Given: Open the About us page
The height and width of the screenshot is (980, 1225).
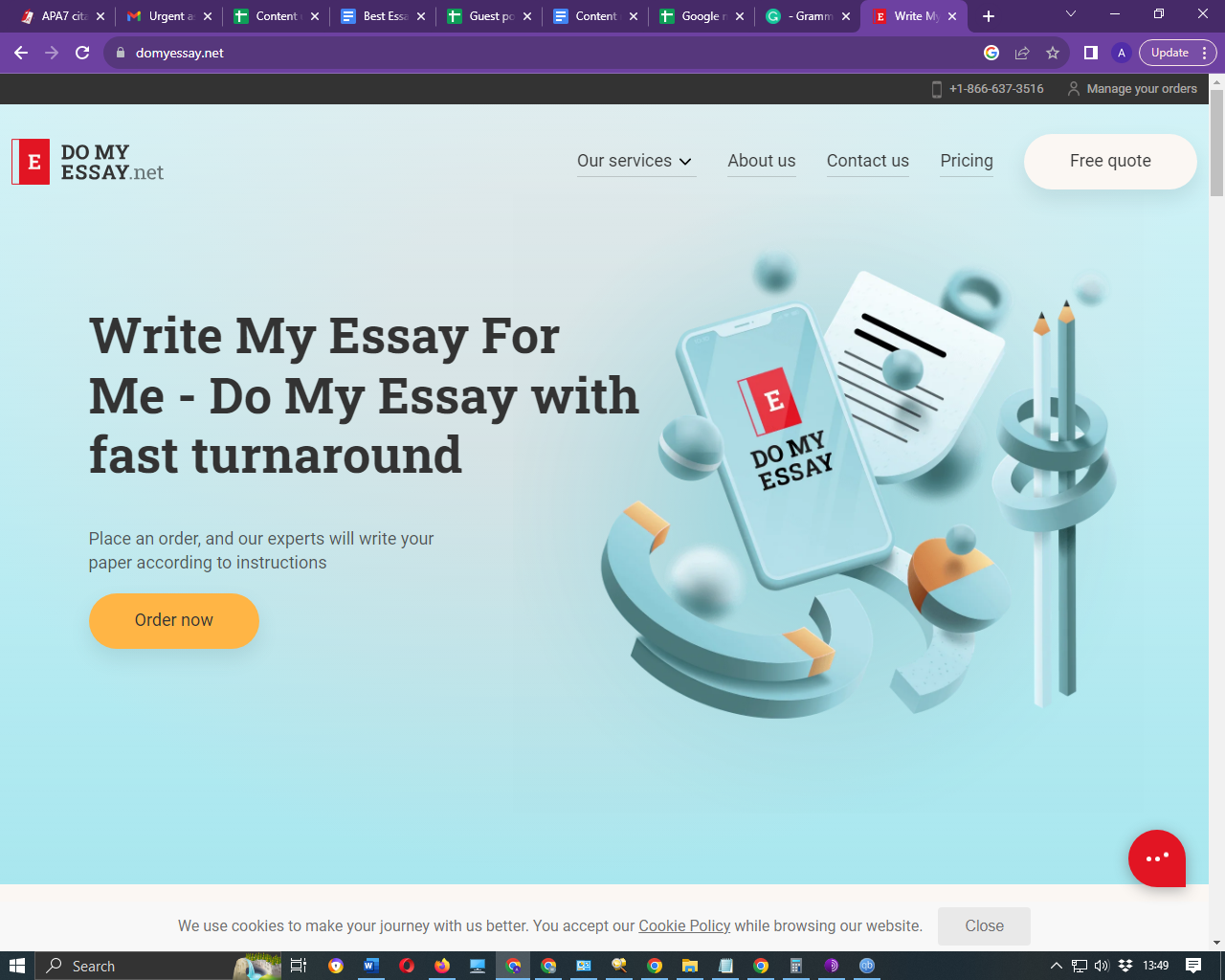Looking at the screenshot, I should click(762, 161).
